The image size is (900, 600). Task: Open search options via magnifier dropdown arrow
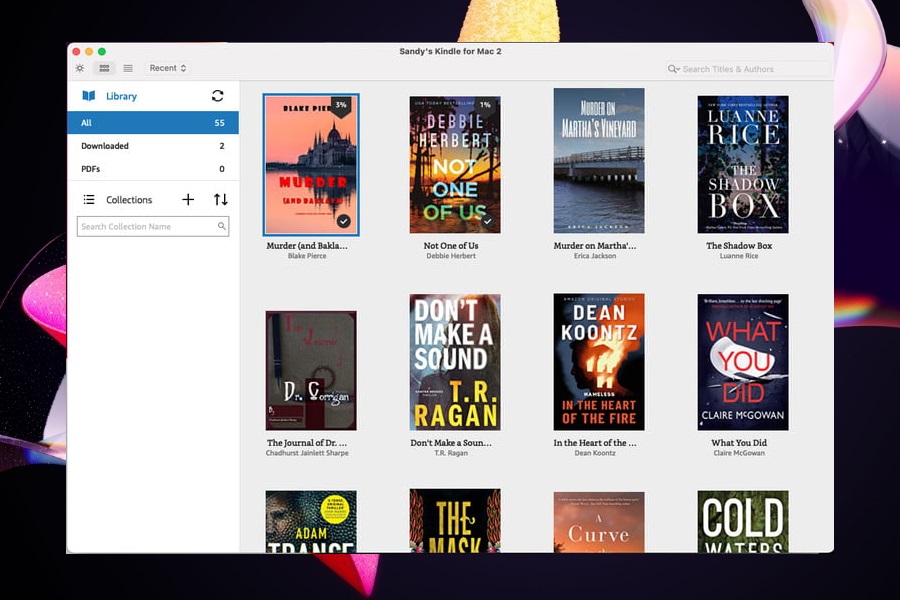[x=679, y=70]
